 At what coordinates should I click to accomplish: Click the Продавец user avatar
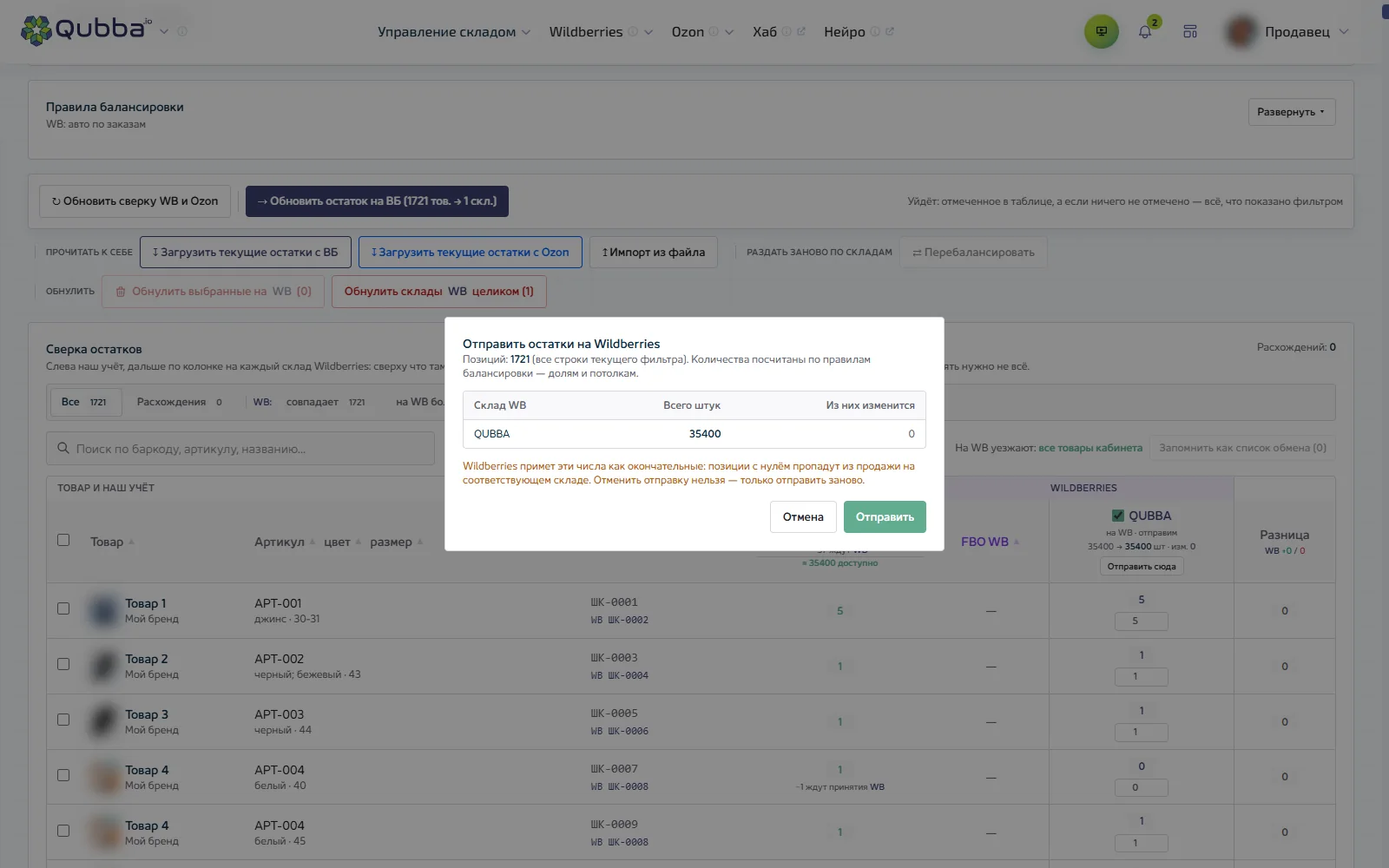1241,32
